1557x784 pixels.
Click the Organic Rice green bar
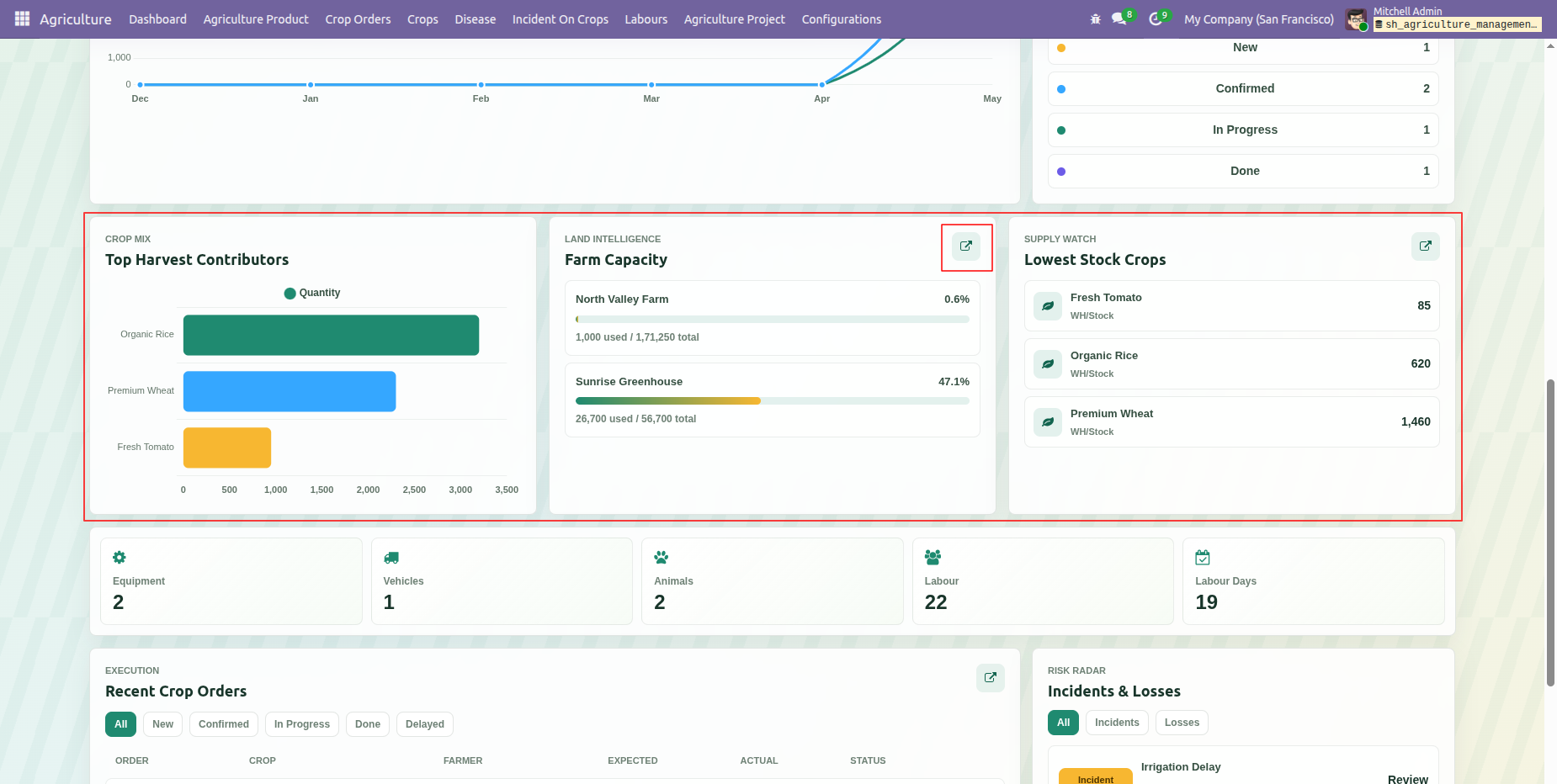coord(331,335)
